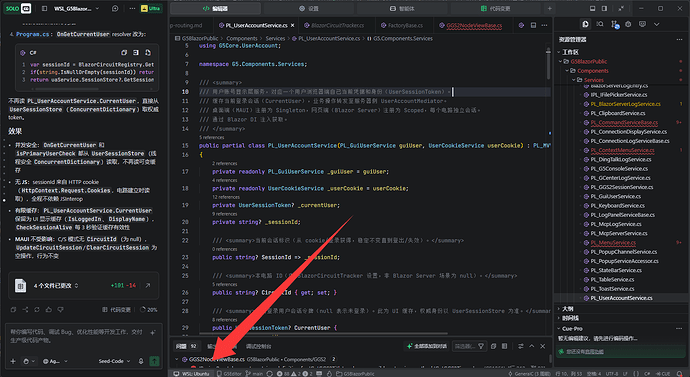Image resolution: width=690 pixels, height=377 pixels.
Task: Open editor tab bar more actions
Action: tap(545, 26)
